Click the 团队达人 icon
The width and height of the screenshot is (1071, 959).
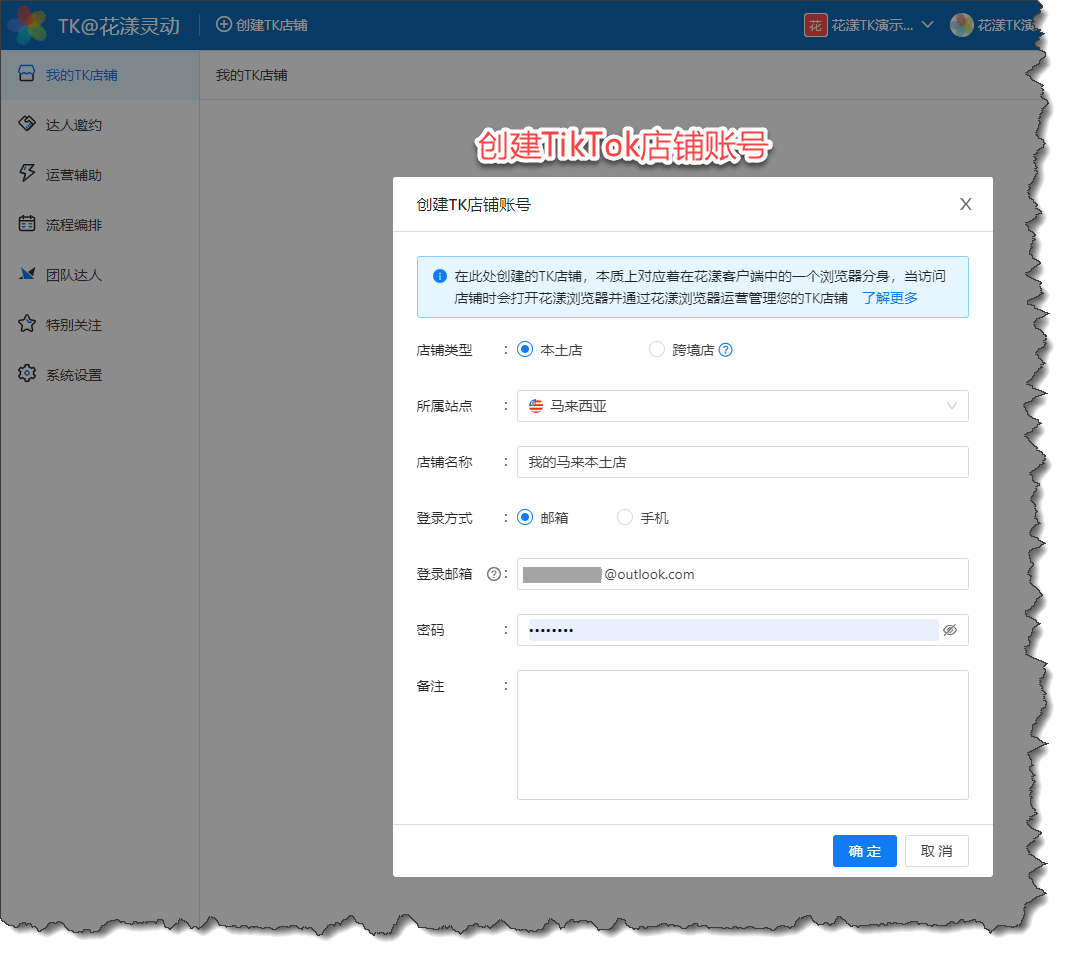[27, 274]
